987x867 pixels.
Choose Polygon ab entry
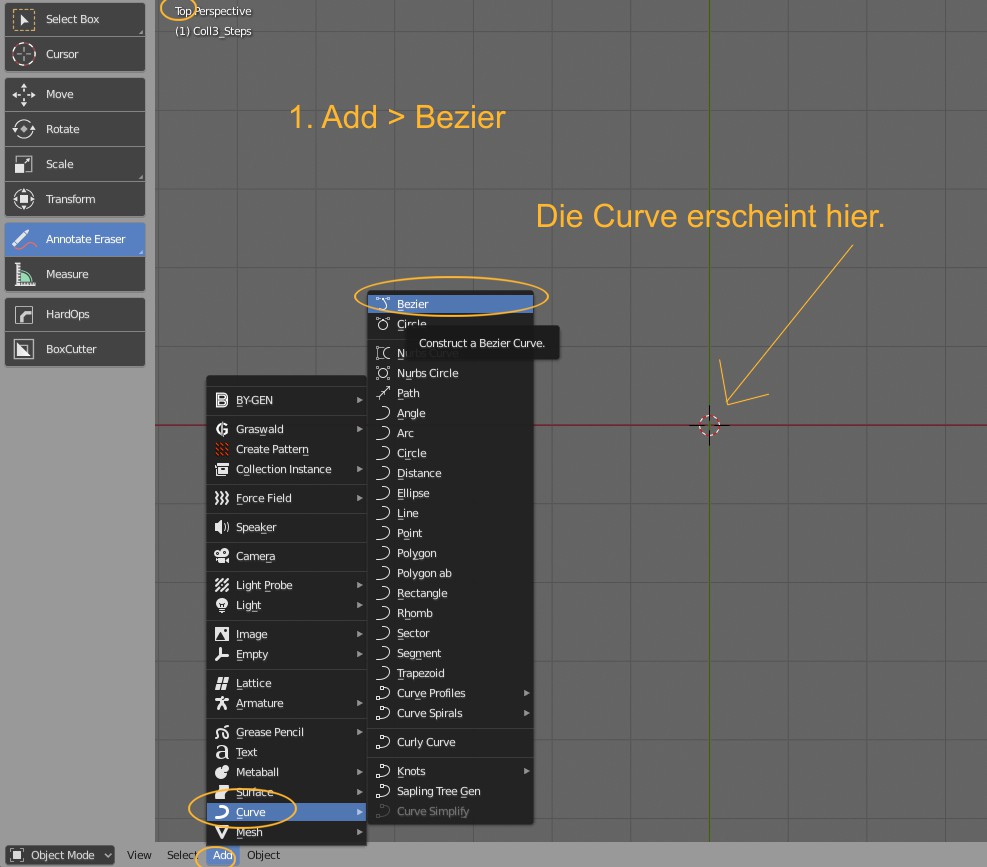[x=450, y=574]
